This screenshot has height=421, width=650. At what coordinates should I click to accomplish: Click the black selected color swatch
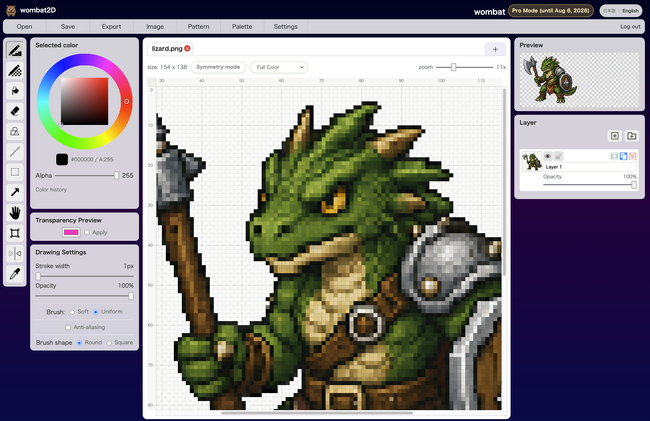click(x=62, y=160)
